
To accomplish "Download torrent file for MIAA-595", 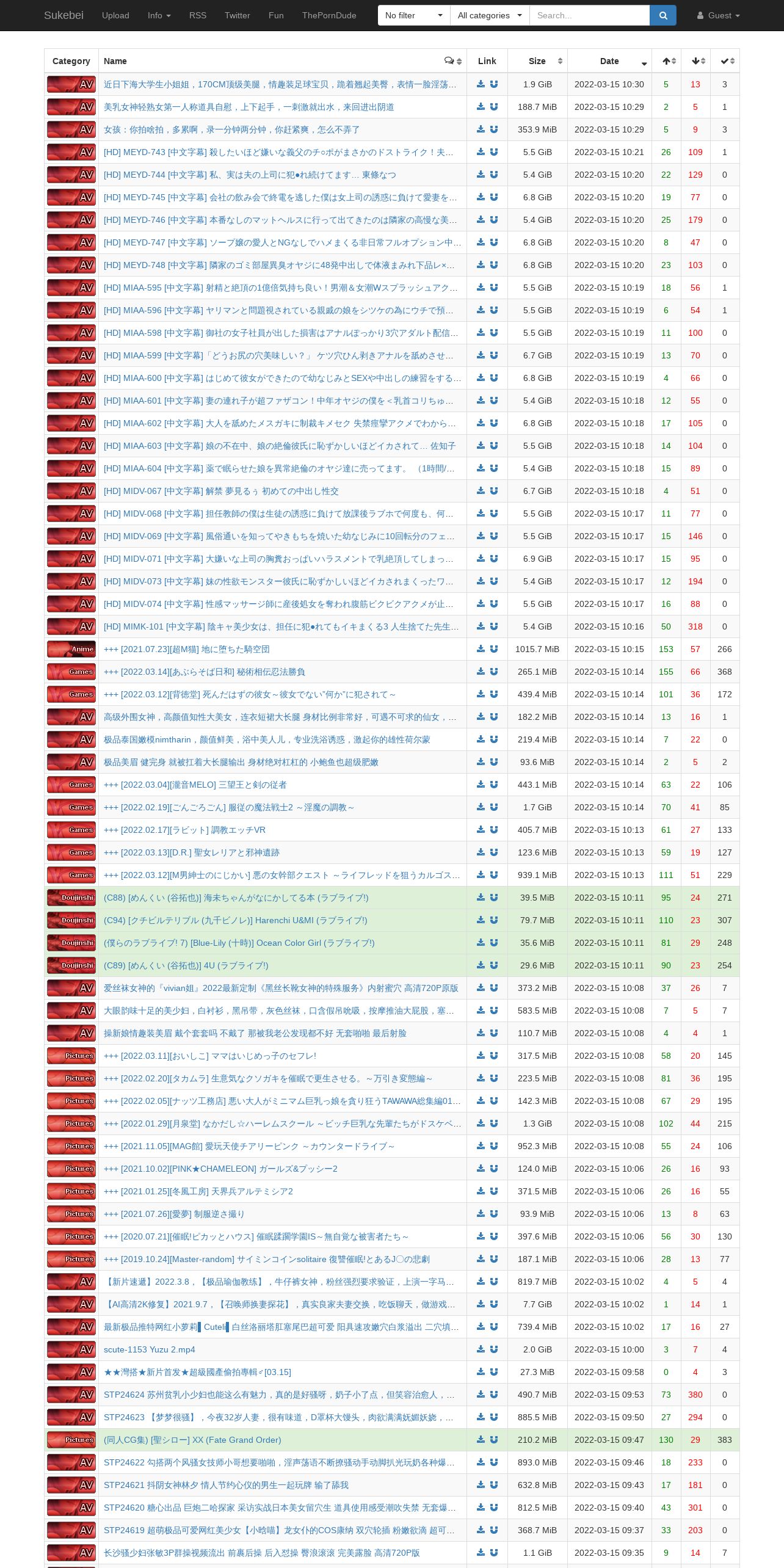I will (x=481, y=288).
